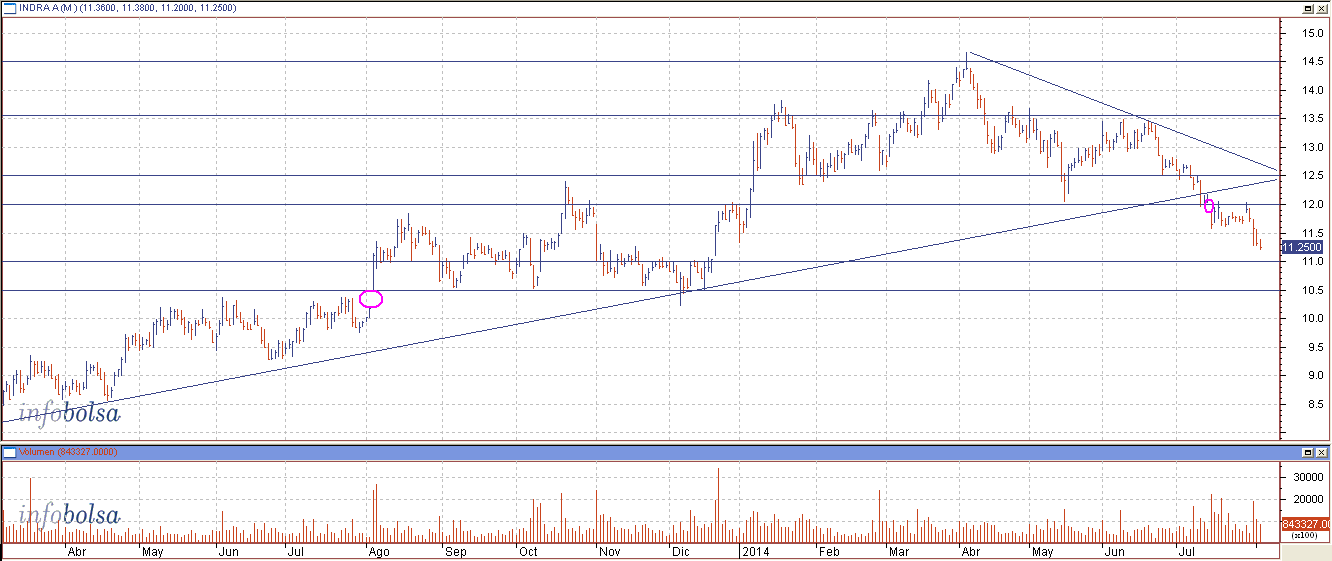Close the Volumen panel
The height and width of the screenshot is (561, 1332).
[x=1322, y=452]
